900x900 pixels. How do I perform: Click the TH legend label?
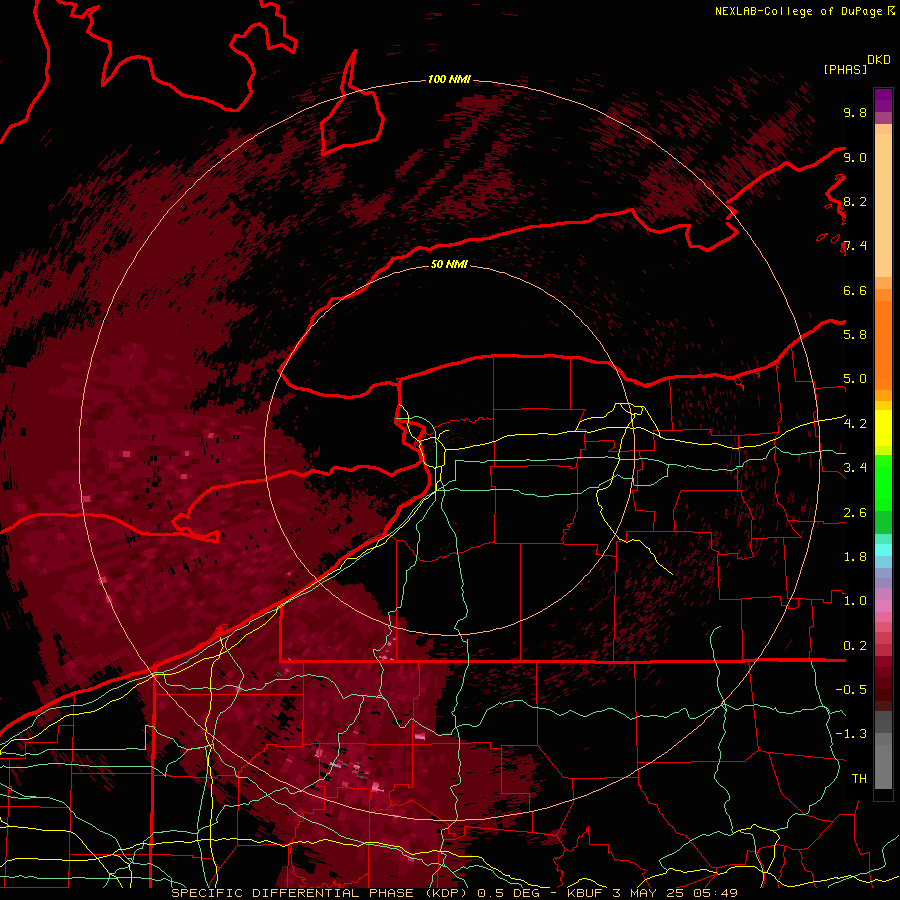coord(859,779)
